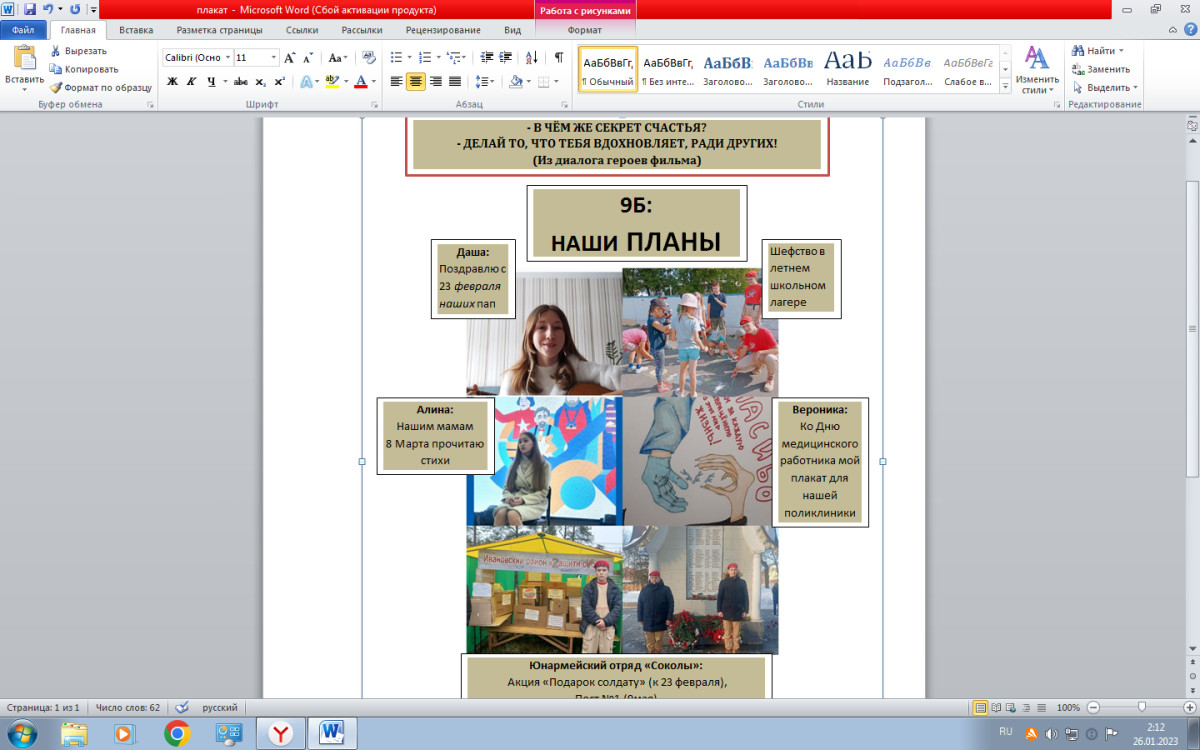
Task: Expand the numbered list dropdown arrow
Action: [441, 58]
